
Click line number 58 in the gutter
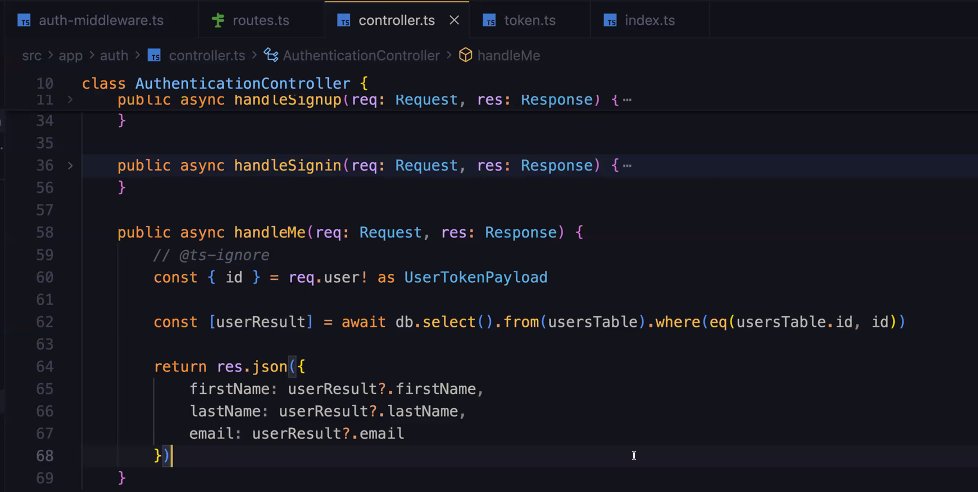point(45,233)
